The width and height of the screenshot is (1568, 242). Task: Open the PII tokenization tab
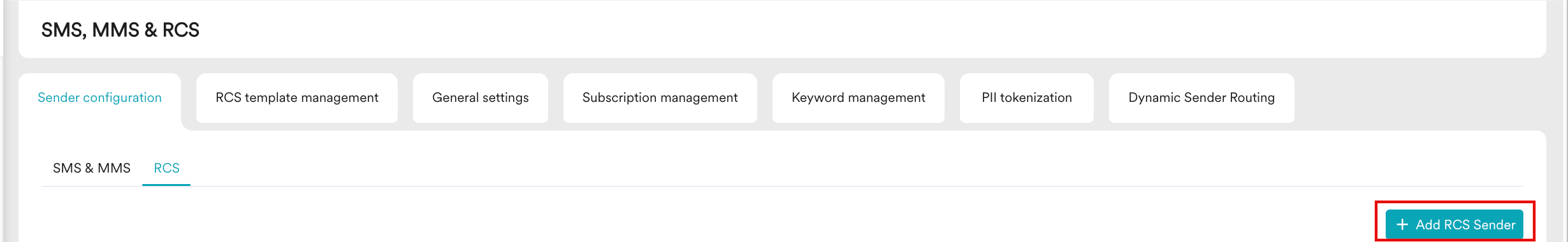(x=1027, y=98)
